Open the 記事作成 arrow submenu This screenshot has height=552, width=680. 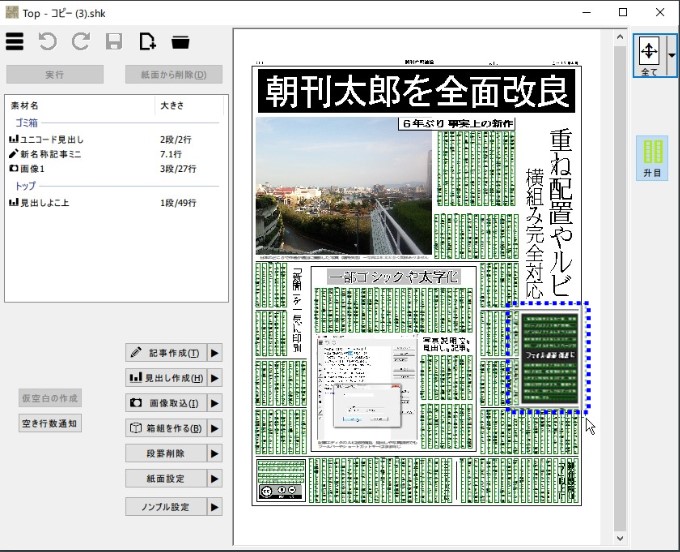coord(215,353)
